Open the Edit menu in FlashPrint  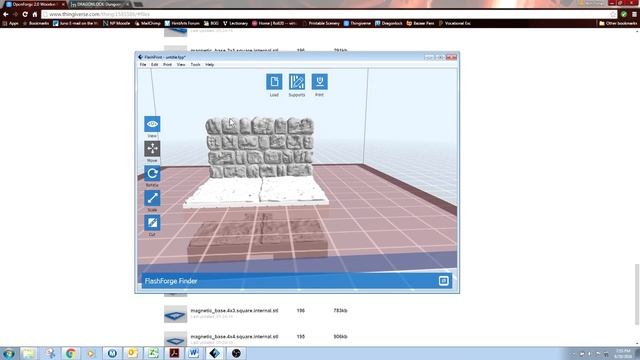(154, 64)
